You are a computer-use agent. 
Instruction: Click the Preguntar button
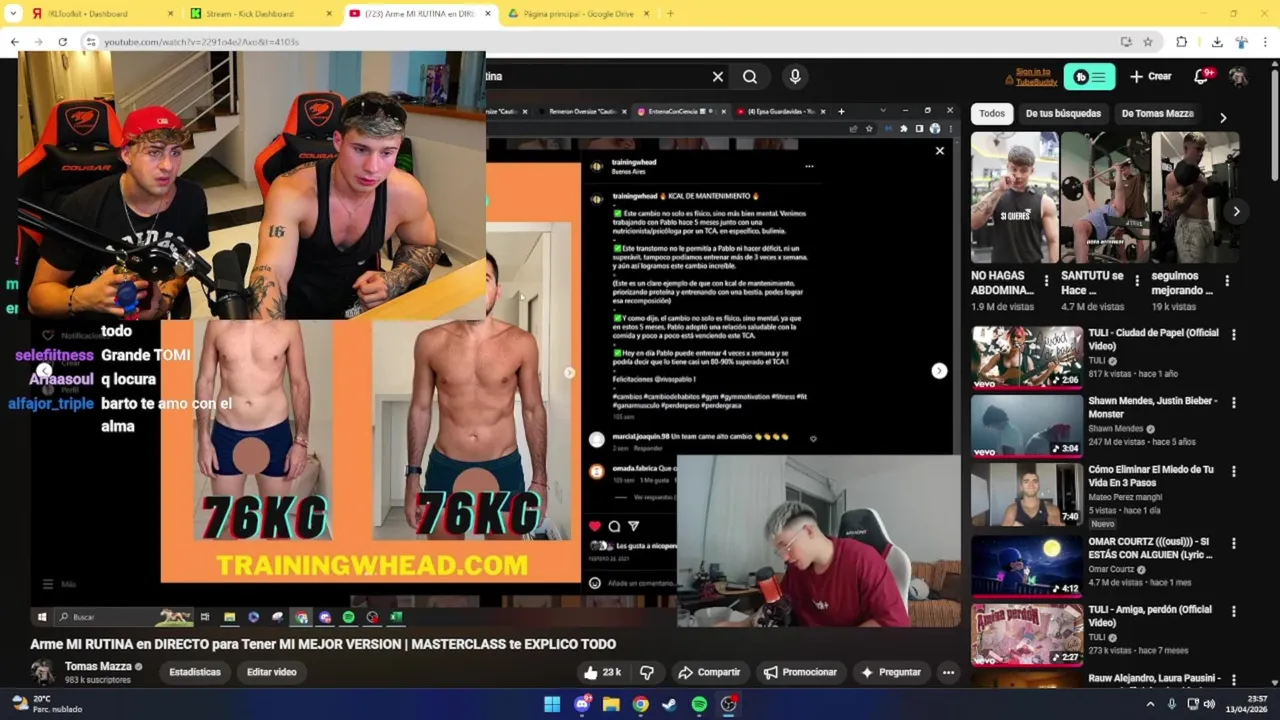[x=891, y=672]
